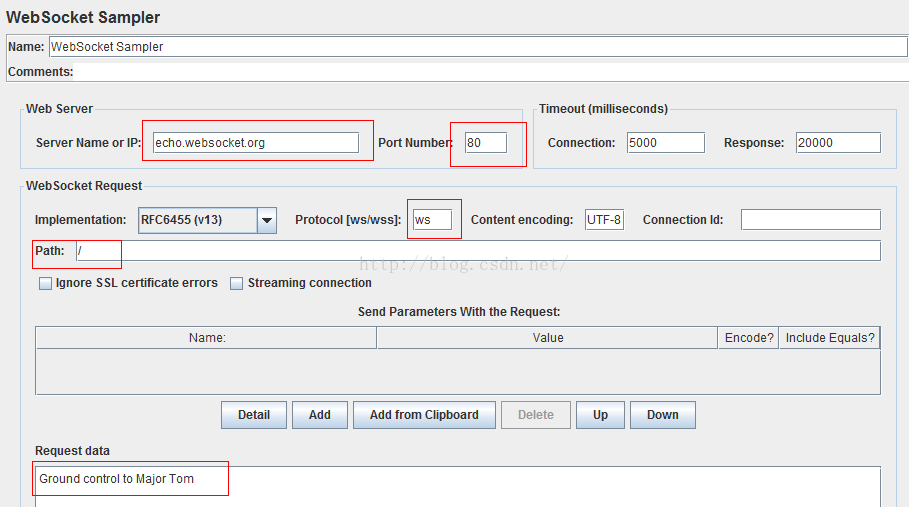This screenshot has width=909, height=507.
Task: Toggle the Streaming connection checkbox
Action: 237,283
